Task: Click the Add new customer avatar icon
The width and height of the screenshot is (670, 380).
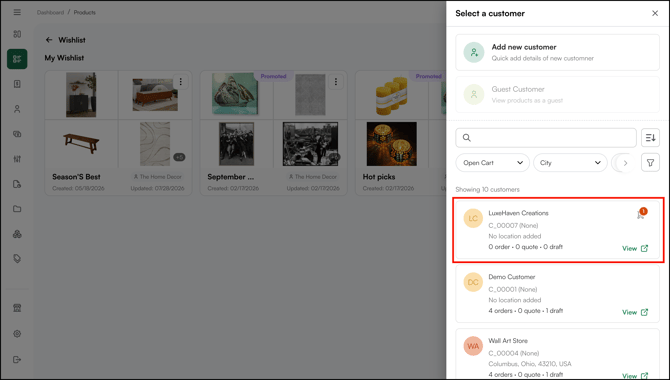Action: point(474,53)
